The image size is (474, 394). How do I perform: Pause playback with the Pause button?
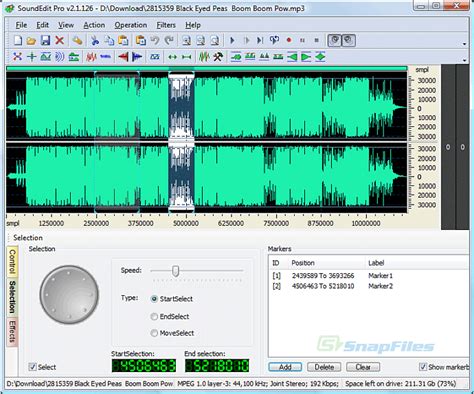tap(303, 41)
